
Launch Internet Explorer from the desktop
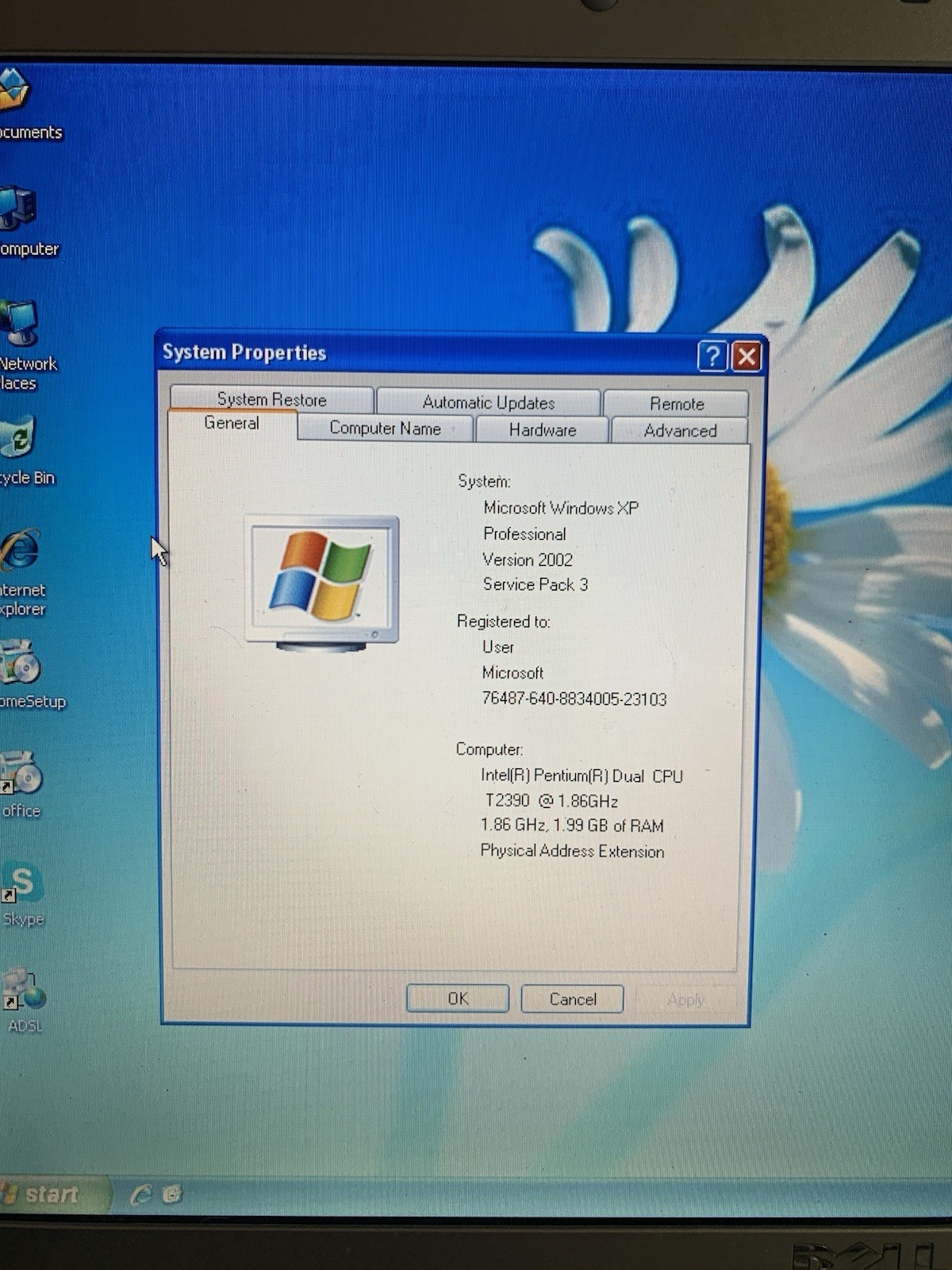tap(21, 549)
